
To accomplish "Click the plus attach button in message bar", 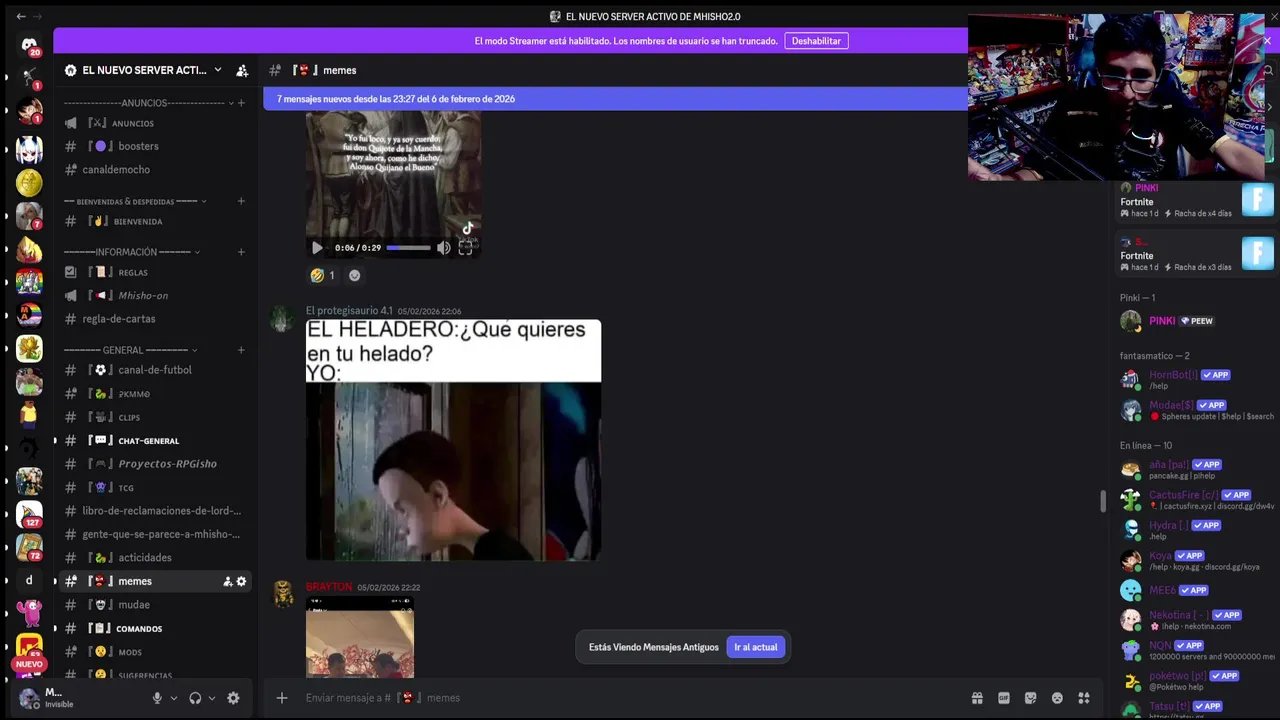I will 282,698.
